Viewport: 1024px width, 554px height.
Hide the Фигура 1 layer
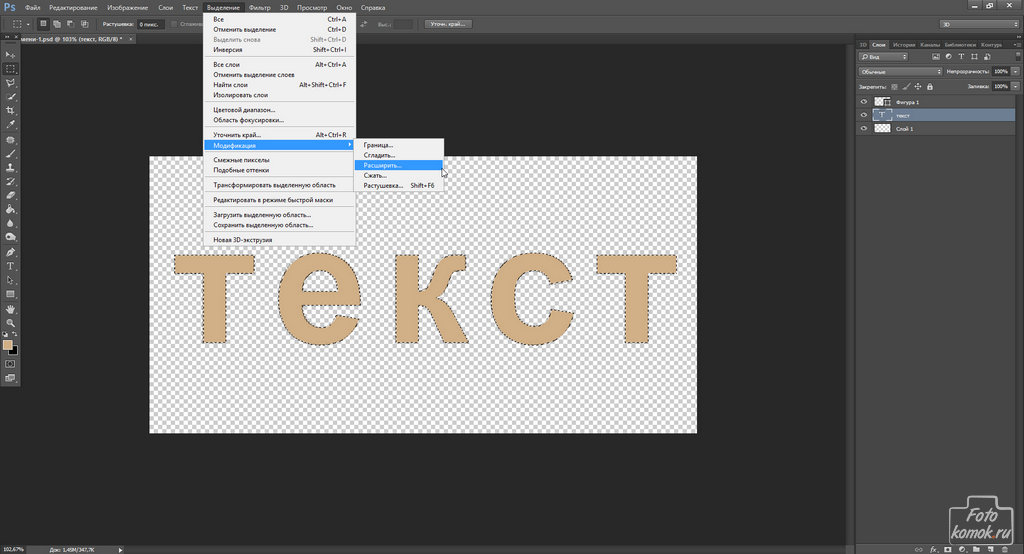click(x=864, y=102)
